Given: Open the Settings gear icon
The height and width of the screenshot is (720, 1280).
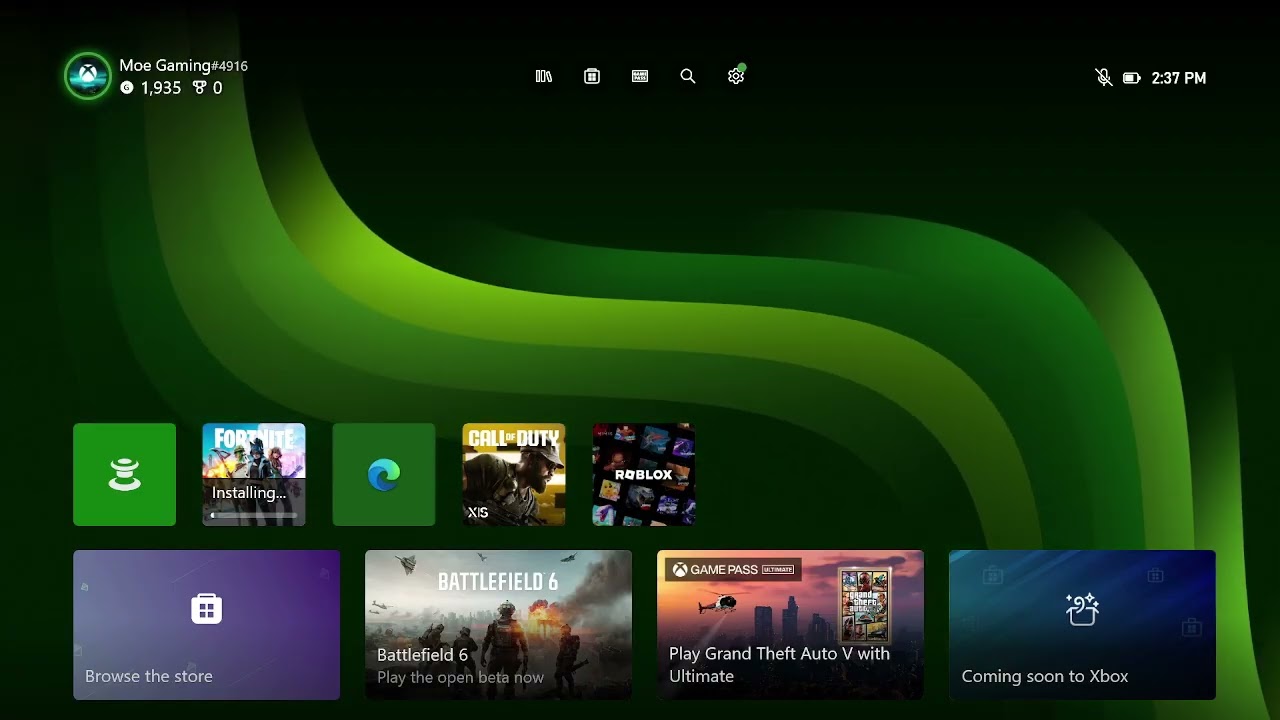Looking at the screenshot, I should coord(737,75).
